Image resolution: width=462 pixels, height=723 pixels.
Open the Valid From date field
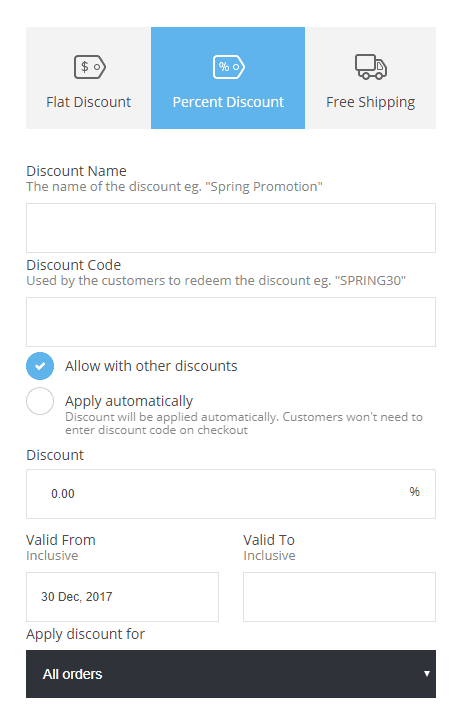click(x=123, y=597)
